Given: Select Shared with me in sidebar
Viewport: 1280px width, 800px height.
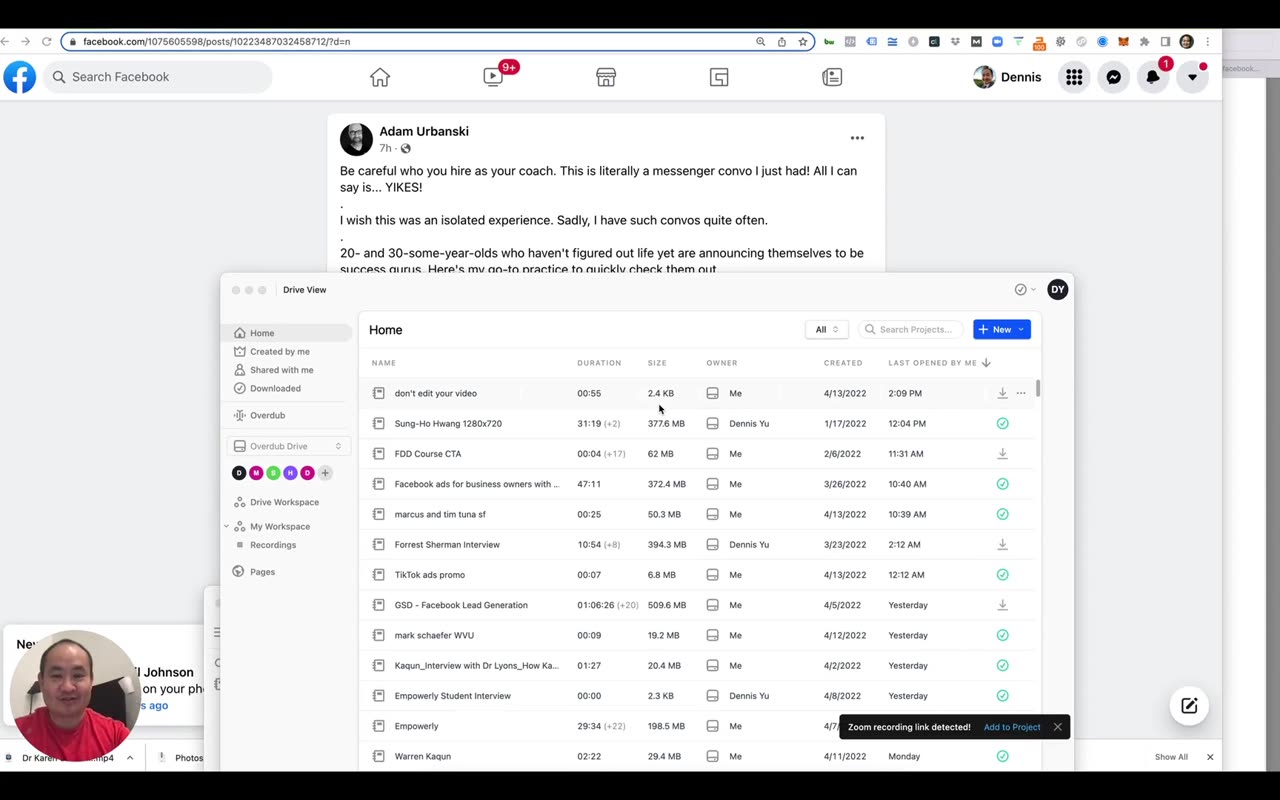Looking at the screenshot, I should pyautogui.click(x=281, y=370).
